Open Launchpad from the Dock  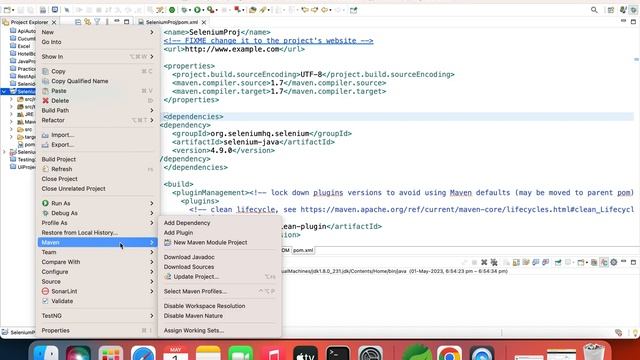coord(111,353)
